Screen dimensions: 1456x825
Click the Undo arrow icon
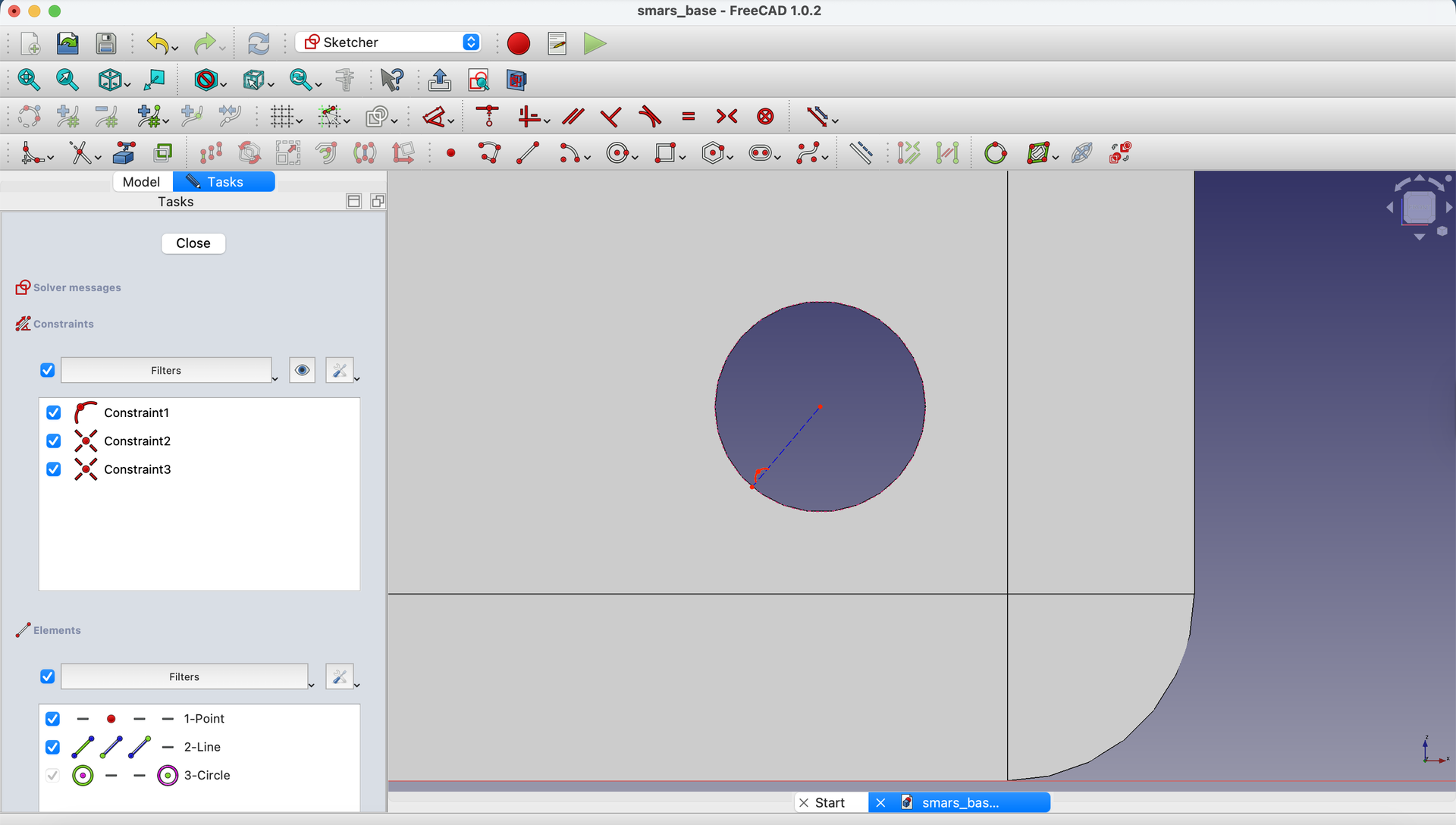[158, 43]
